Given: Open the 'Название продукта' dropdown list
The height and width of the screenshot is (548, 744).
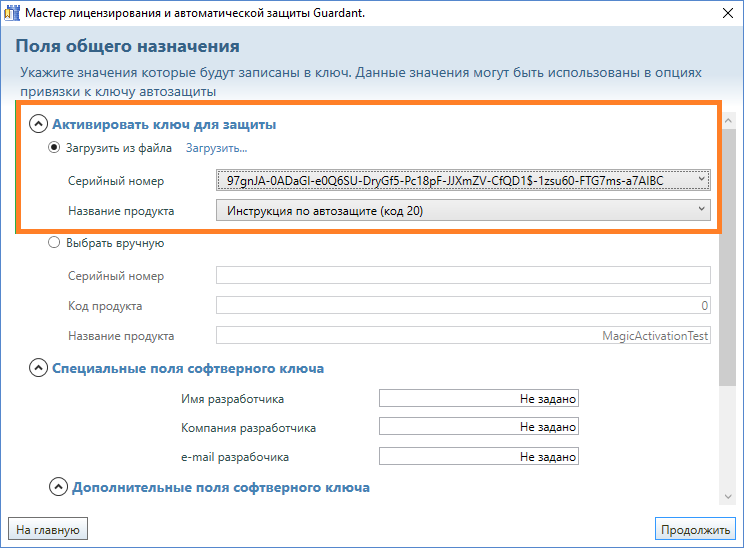Looking at the screenshot, I should [463, 211].
